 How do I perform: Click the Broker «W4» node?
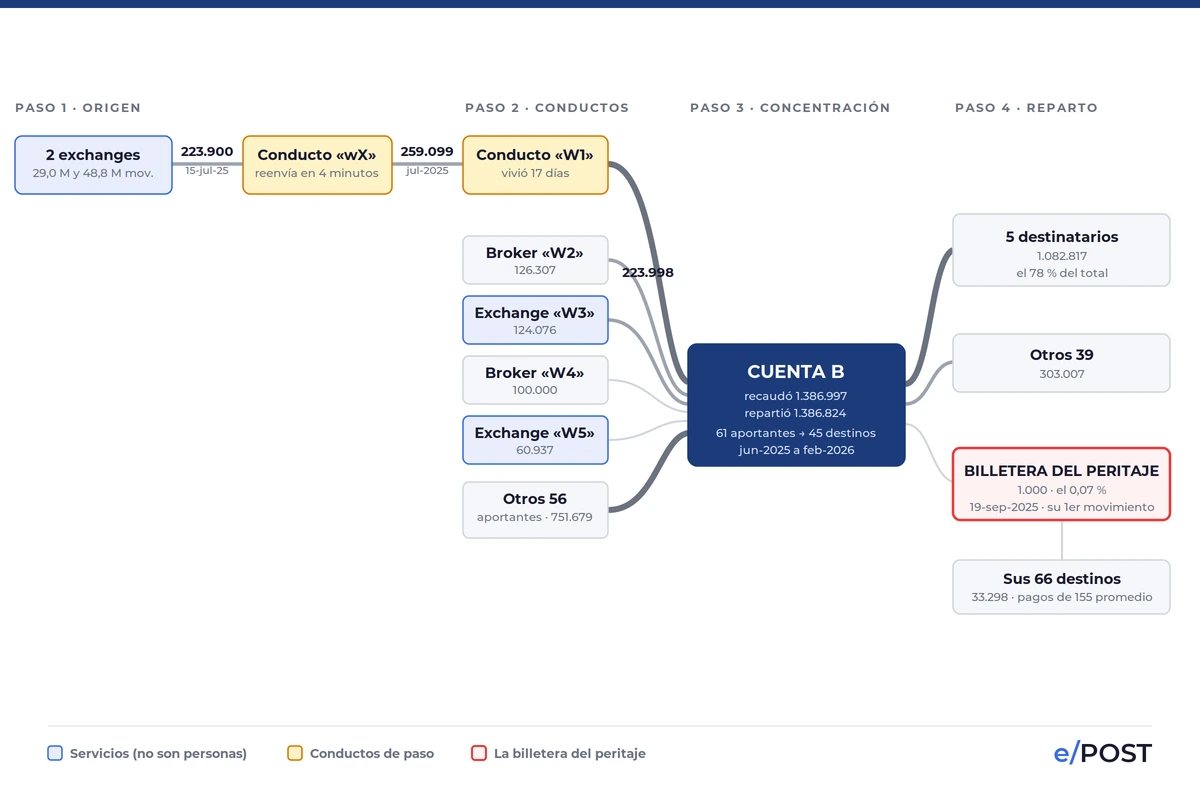point(535,380)
